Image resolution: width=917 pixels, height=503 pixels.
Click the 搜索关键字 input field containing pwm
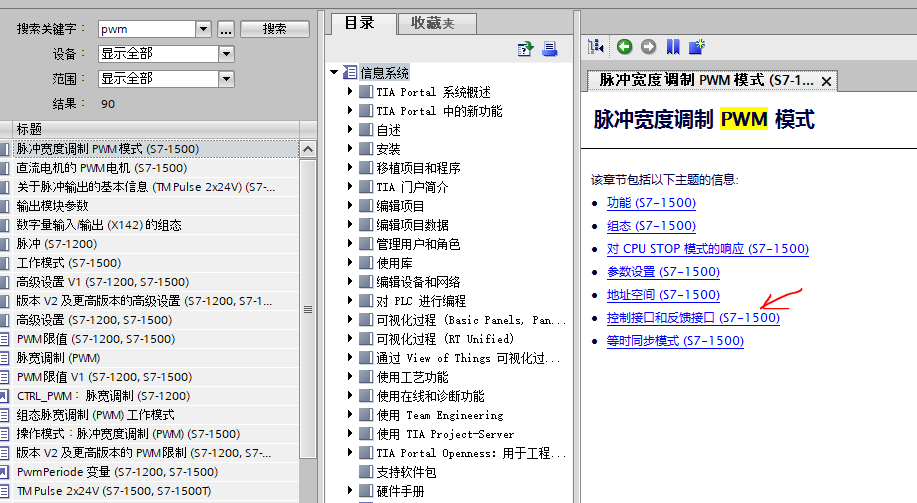(x=146, y=29)
